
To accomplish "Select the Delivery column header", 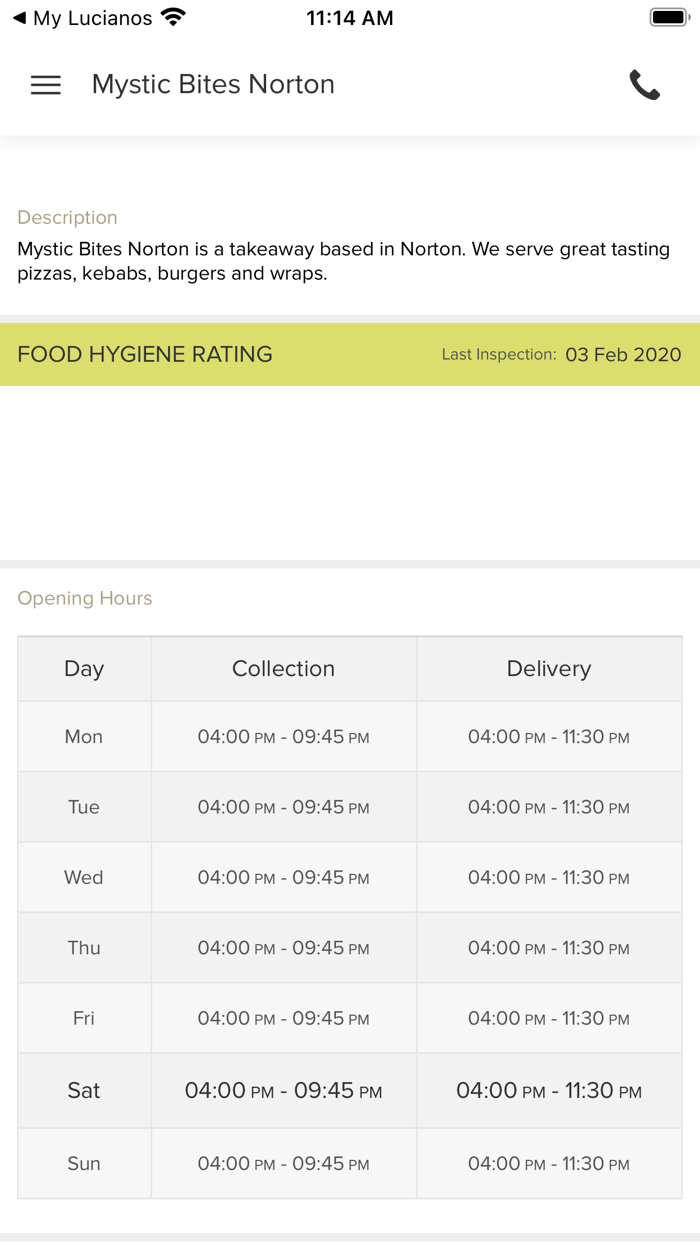I will (548, 669).
